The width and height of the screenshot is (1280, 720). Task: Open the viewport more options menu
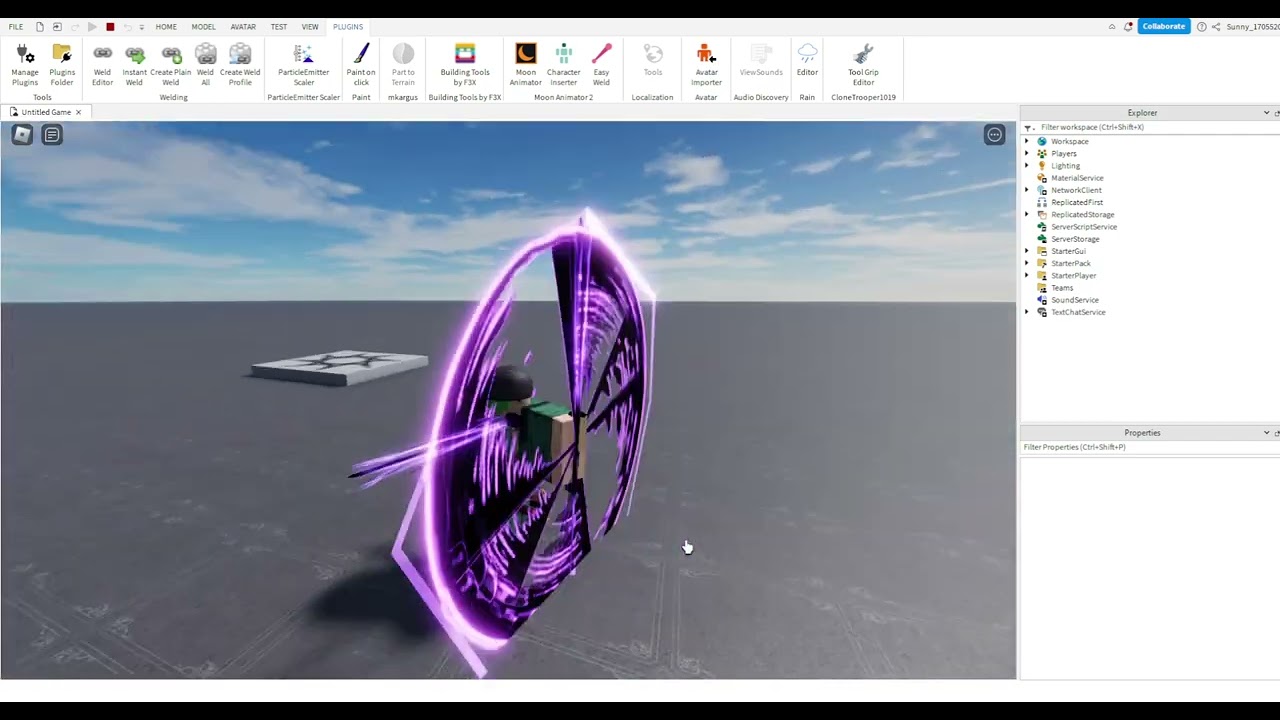(994, 134)
